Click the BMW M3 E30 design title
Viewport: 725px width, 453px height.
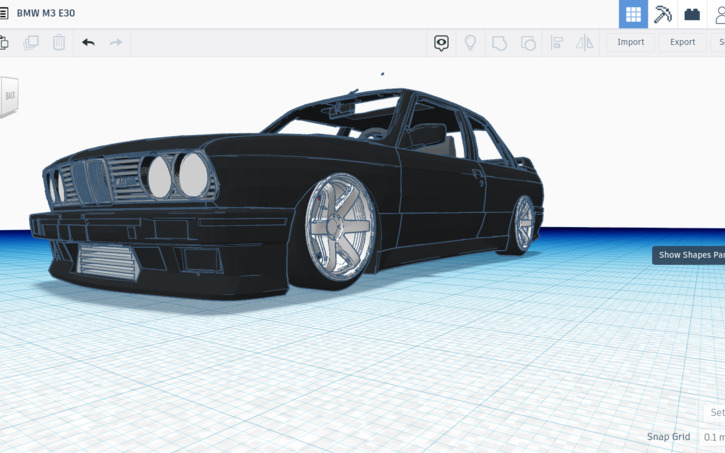click(x=46, y=13)
